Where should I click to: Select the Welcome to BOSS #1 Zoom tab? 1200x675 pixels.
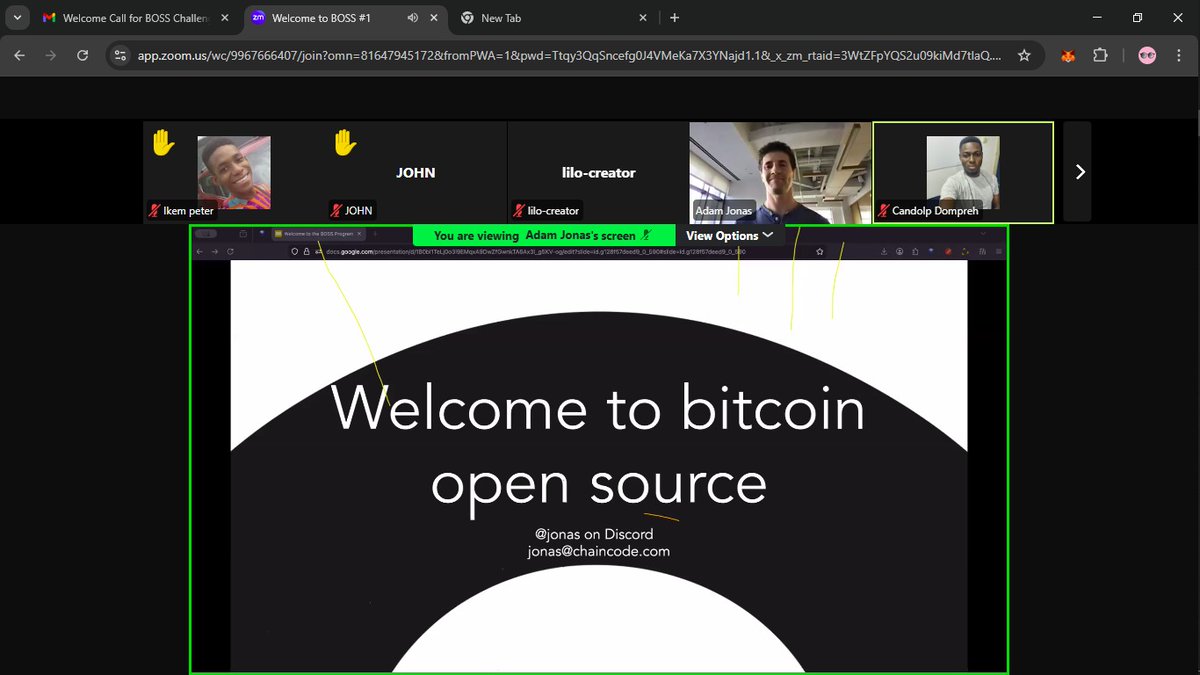tap(344, 18)
